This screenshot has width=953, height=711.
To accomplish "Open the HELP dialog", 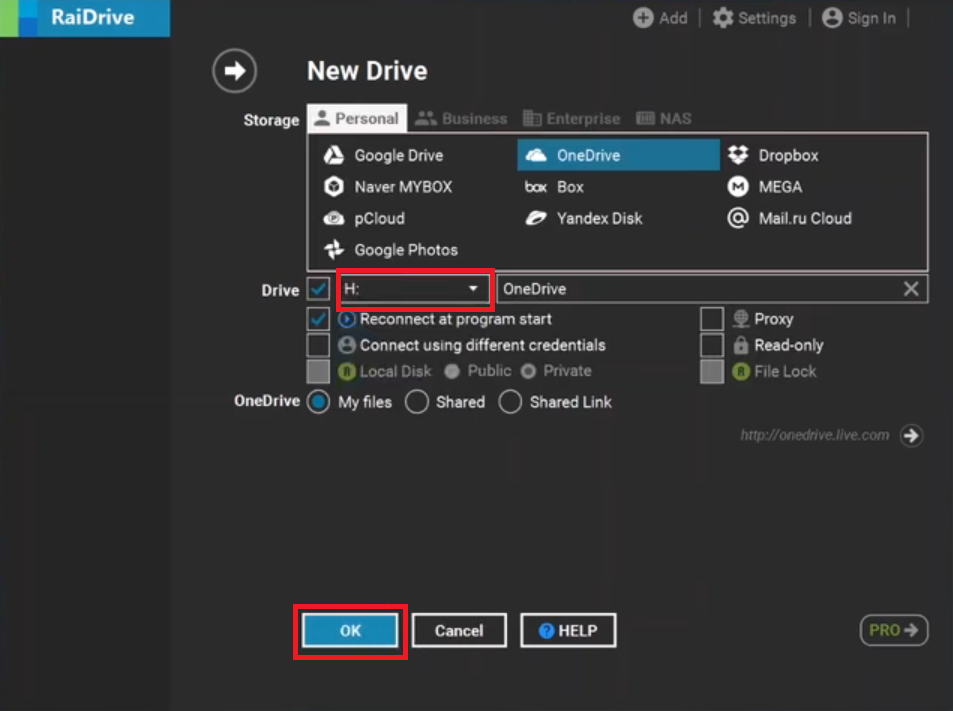I will pyautogui.click(x=568, y=630).
